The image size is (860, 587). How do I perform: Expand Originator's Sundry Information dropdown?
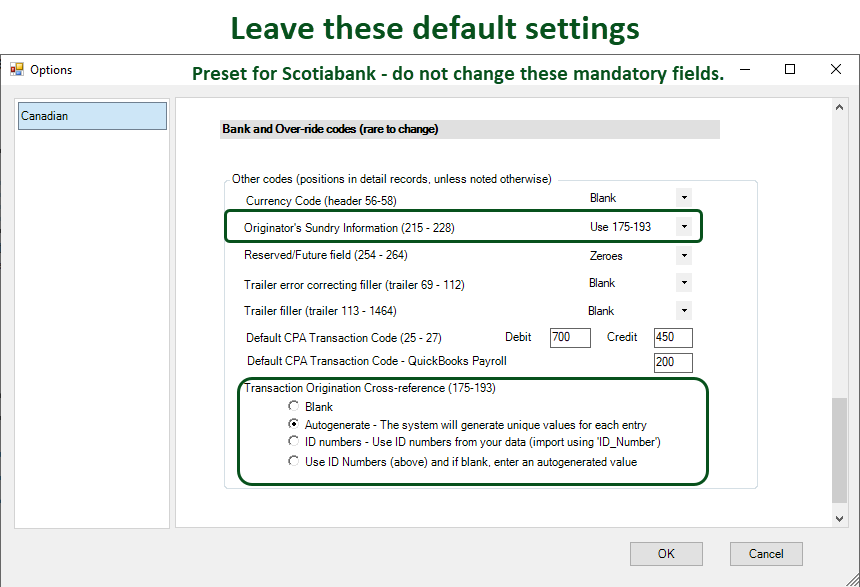[684, 227]
